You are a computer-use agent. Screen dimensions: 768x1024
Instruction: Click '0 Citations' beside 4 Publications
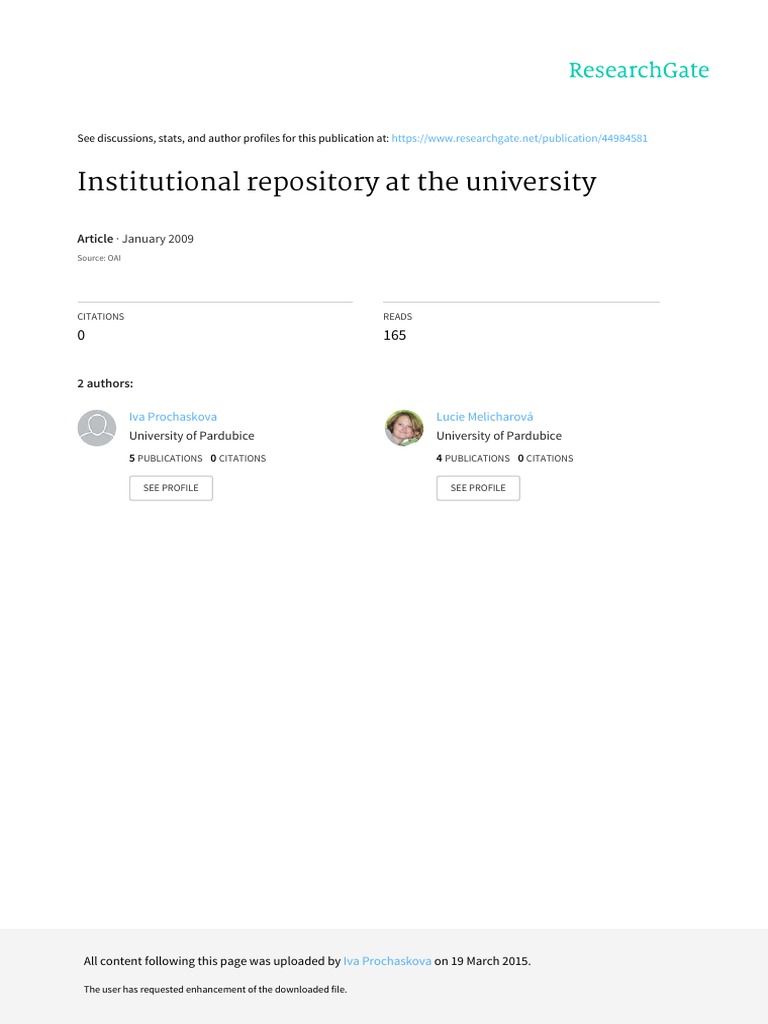(x=545, y=458)
